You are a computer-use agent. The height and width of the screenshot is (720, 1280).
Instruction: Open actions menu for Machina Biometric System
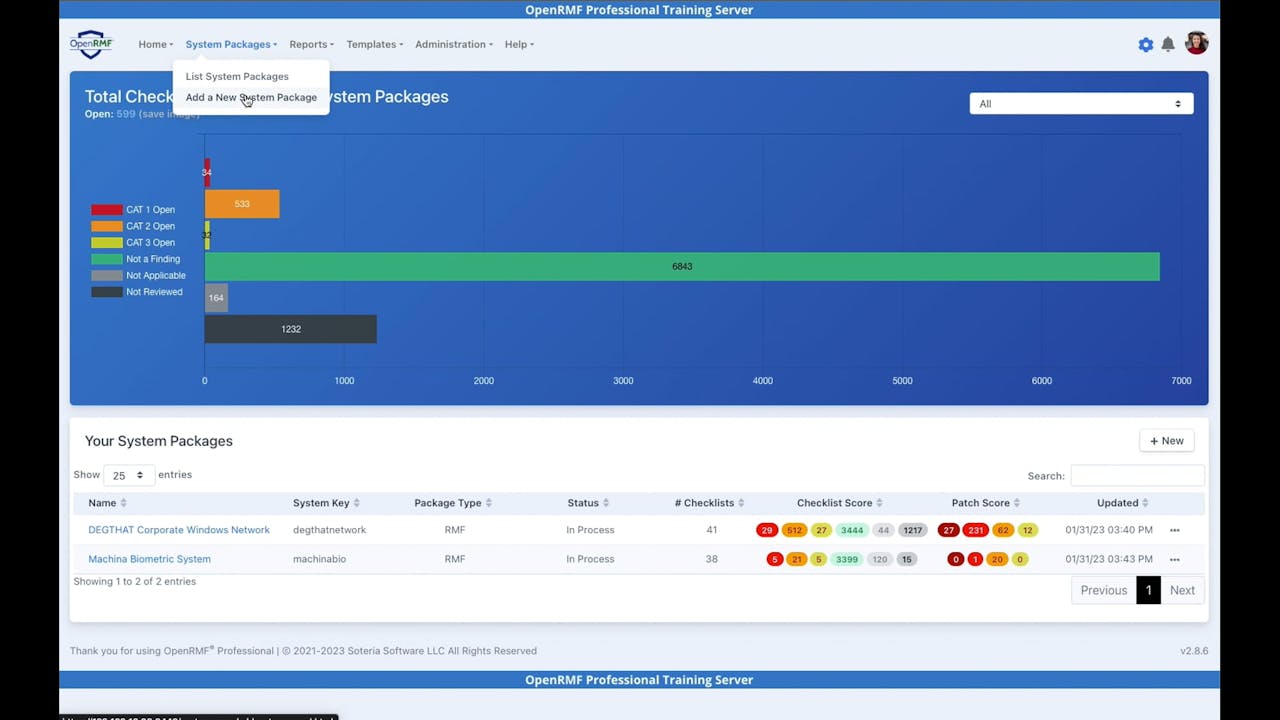tap(1174, 559)
